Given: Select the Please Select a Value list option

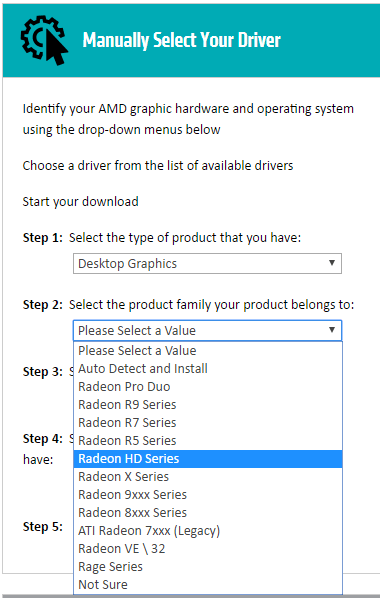Looking at the screenshot, I should click(208, 350).
